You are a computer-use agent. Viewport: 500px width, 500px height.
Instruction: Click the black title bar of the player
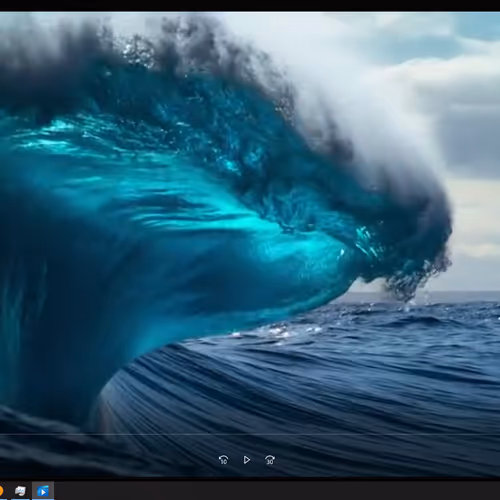(250, 5)
